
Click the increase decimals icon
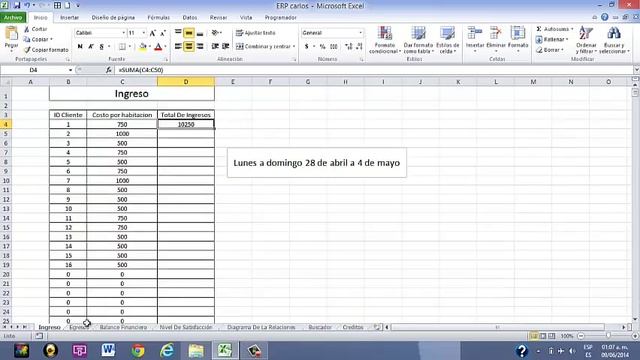pyautogui.click(x=348, y=47)
